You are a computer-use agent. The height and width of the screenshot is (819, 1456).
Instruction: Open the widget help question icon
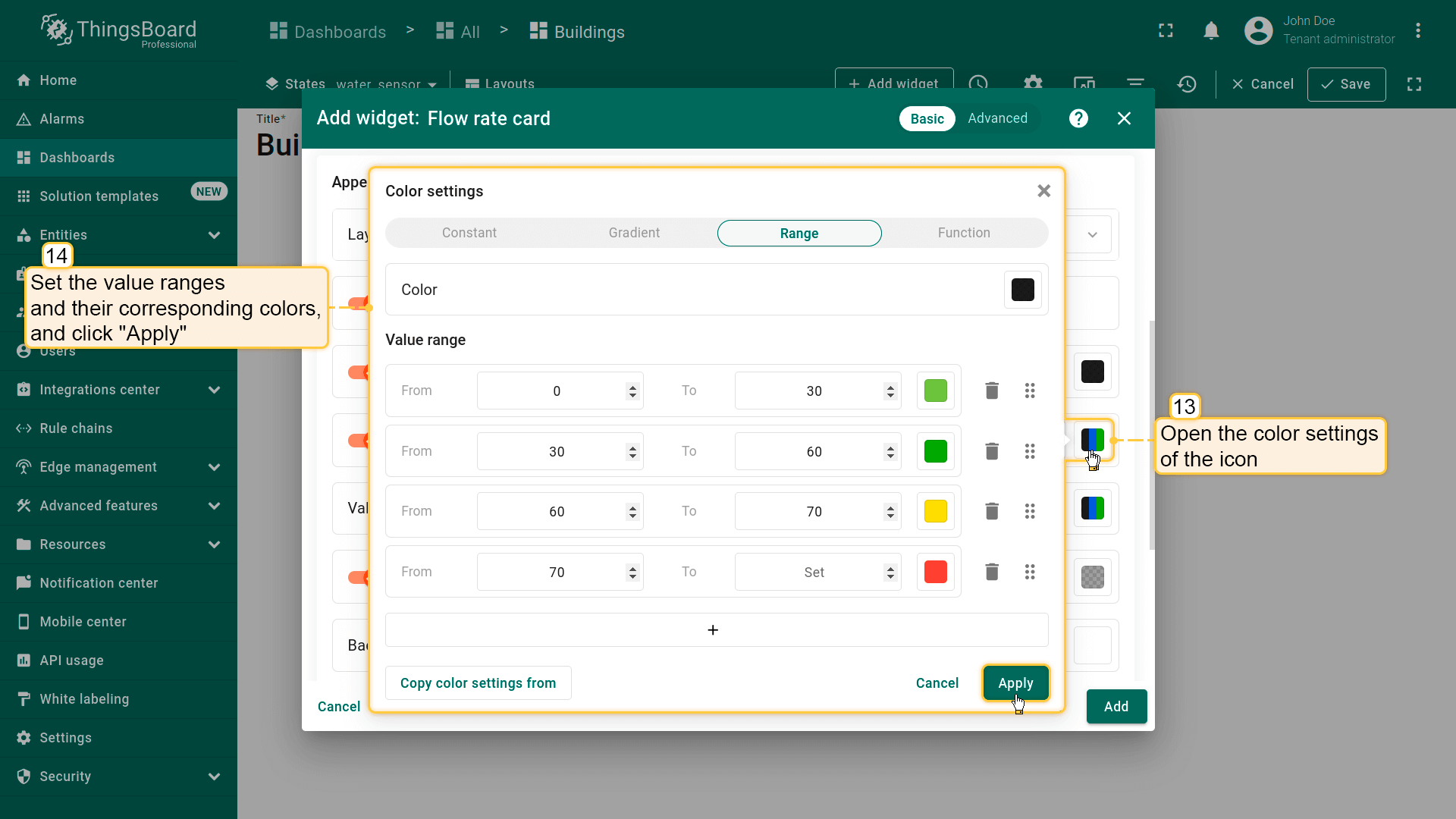tap(1078, 118)
